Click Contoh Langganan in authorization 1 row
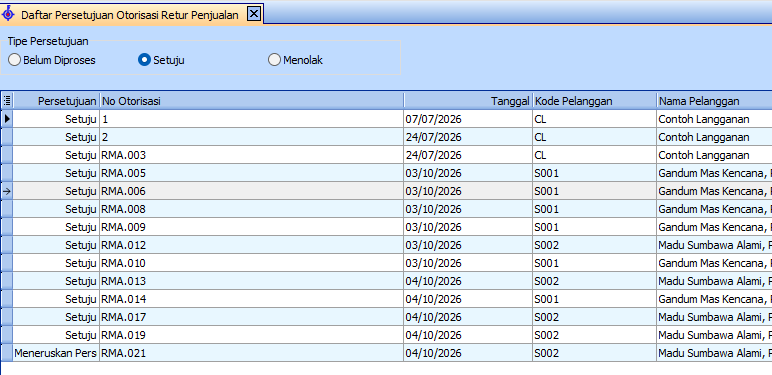Screen dimensions: 772x375 pyautogui.click(x=714, y=119)
